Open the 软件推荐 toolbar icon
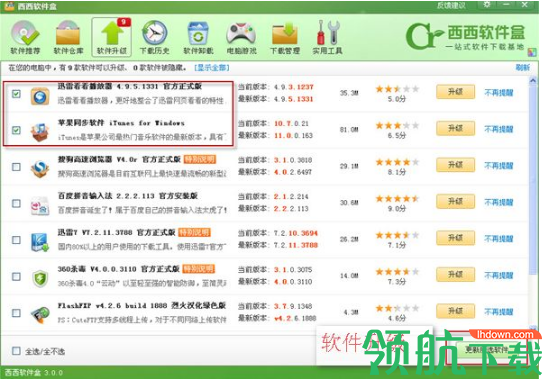The image size is (542, 382). (x=25, y=37)
